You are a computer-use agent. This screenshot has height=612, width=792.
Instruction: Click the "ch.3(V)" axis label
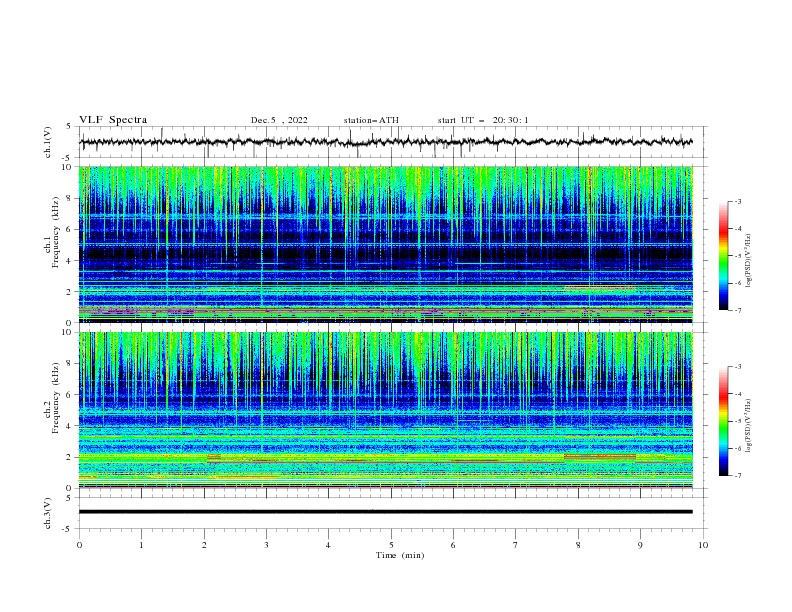coord(48,513)
